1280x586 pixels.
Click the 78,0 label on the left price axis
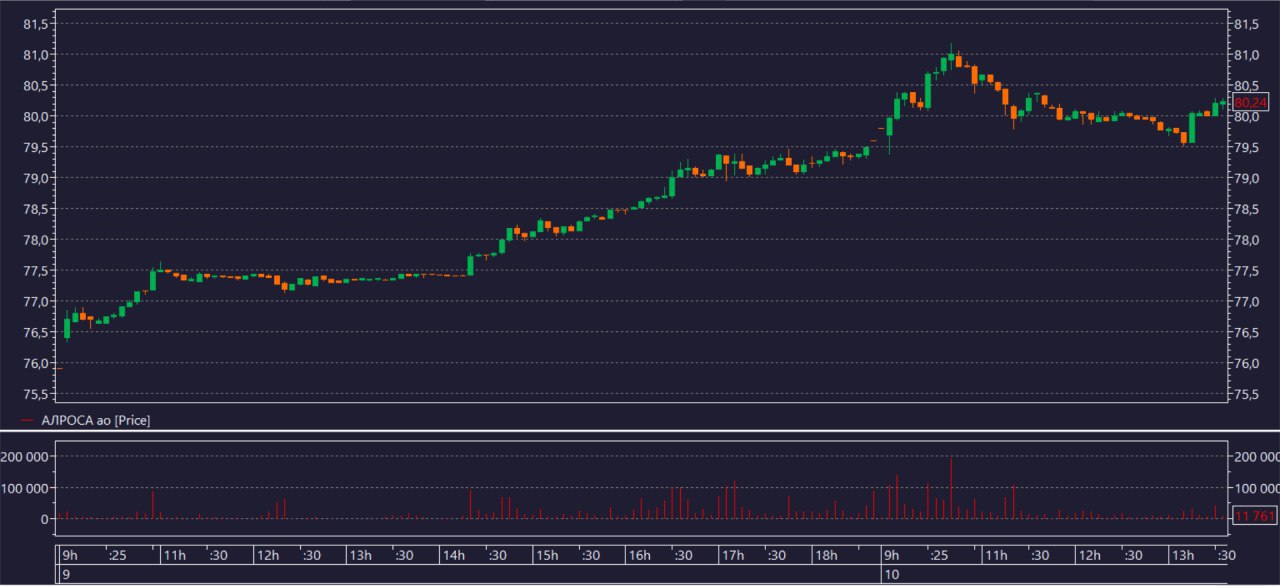coord(34,240)
